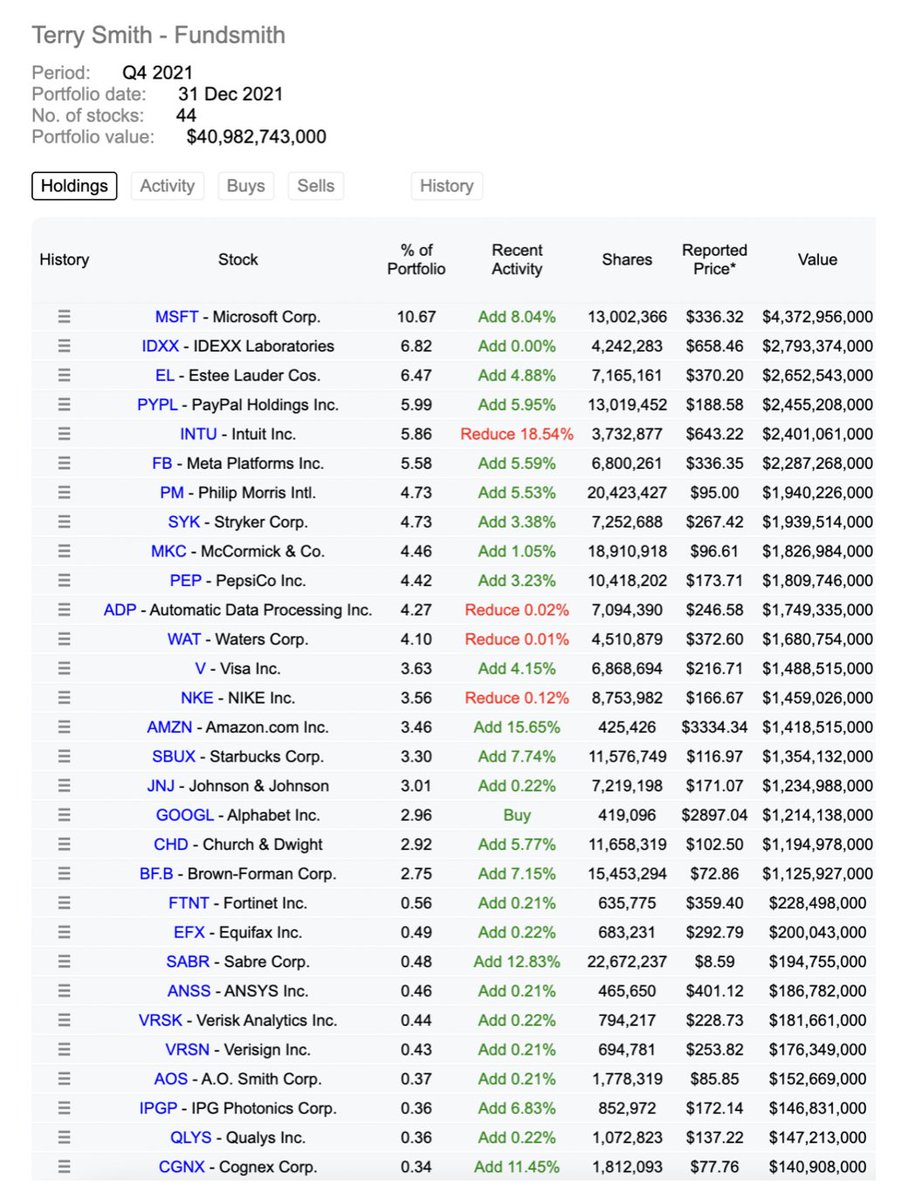This screenshot has width=922, height=1200.
Task: Open history icon for Meta Platforms row
Action: tap(64, 464)
